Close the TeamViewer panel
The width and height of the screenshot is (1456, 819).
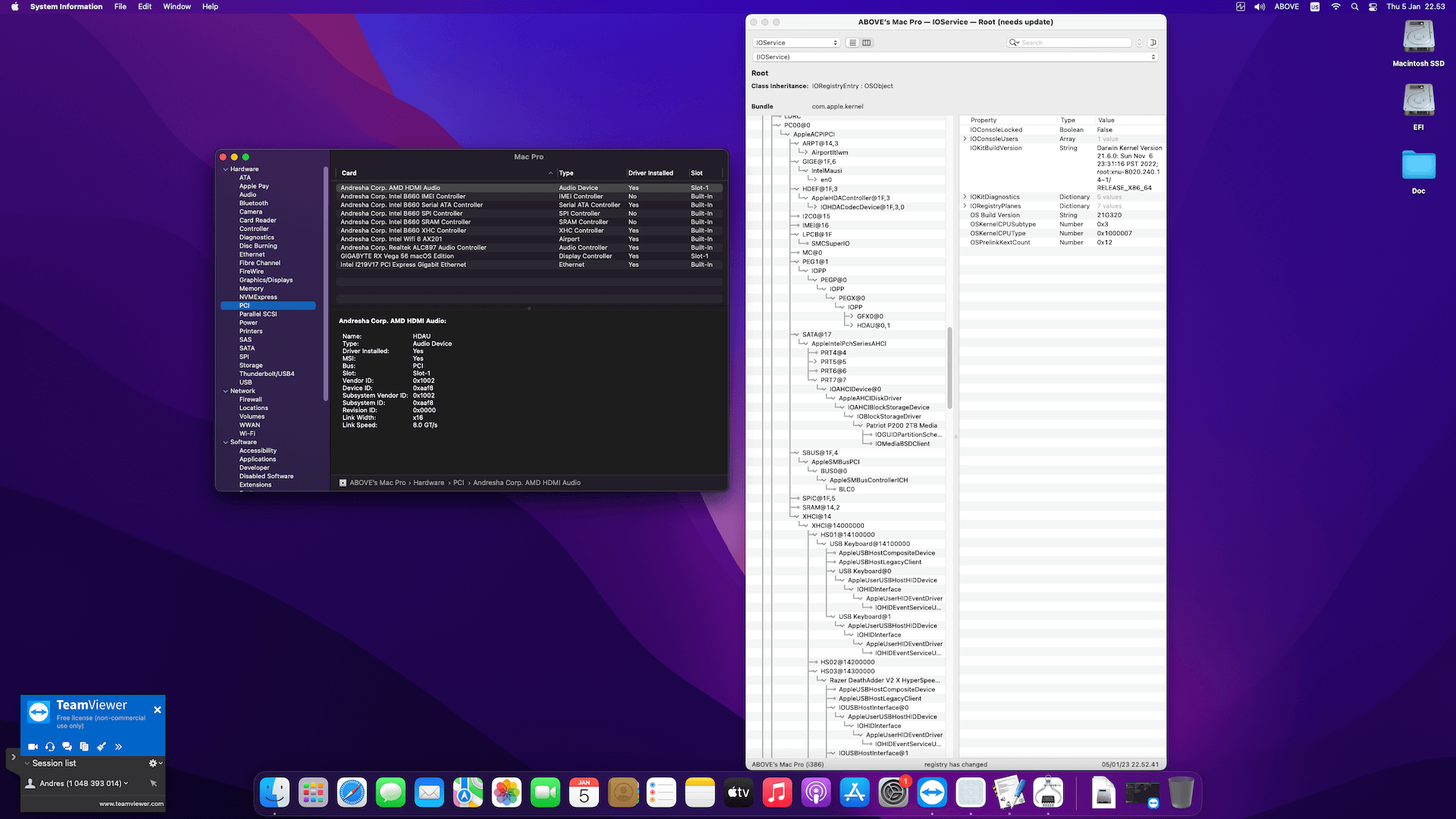coord(157,711)
